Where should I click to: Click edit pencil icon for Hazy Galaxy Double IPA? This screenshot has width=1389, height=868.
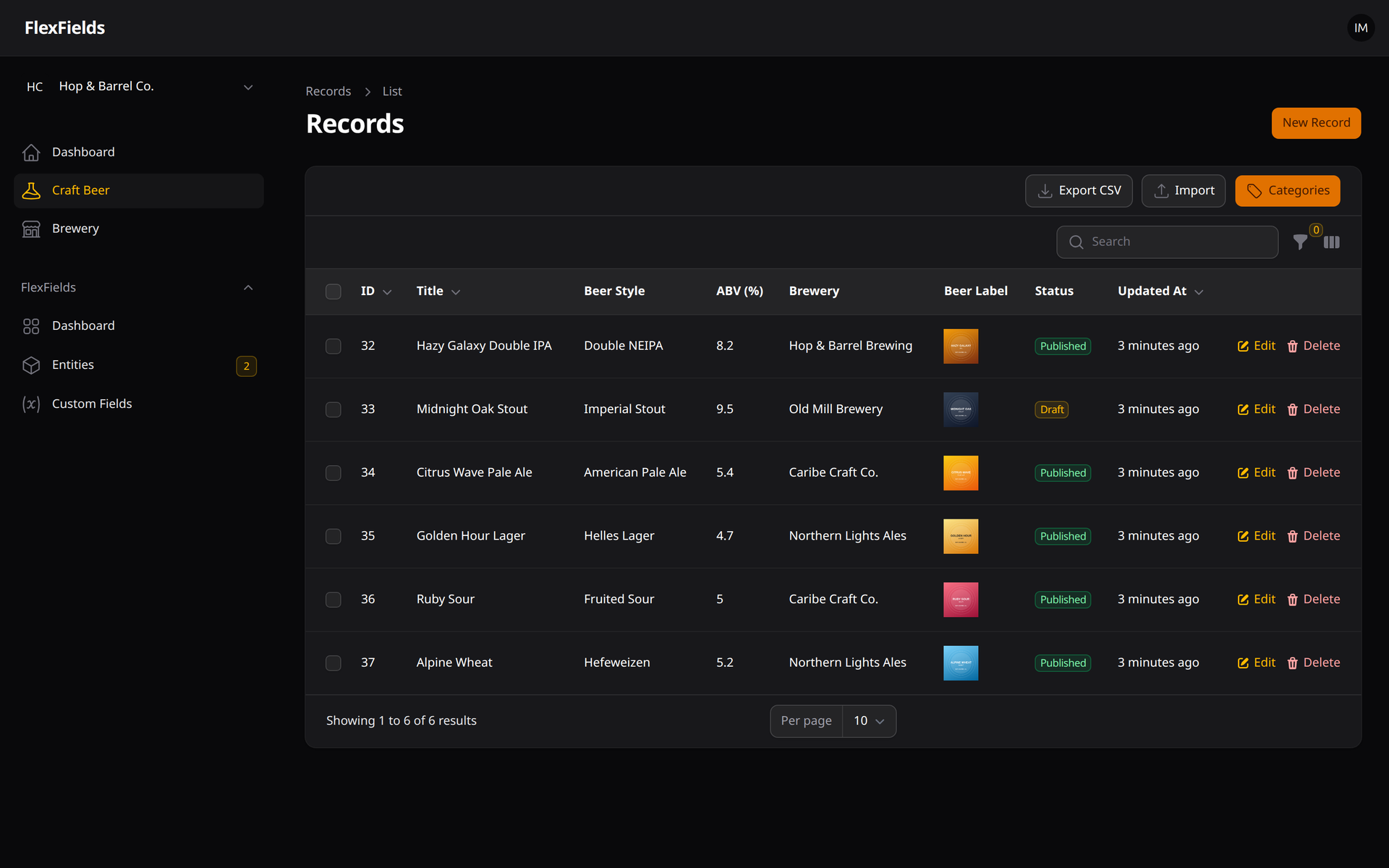click(x=1243, y=346)
